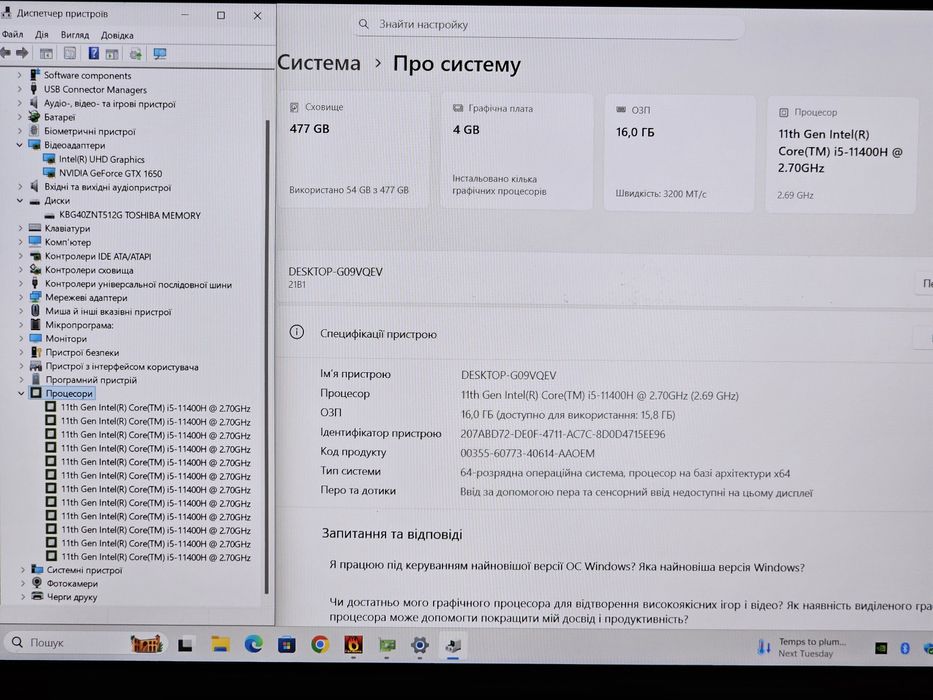Click the Миша й інші вказівні пристрої icon
This screenshot has height=700, width=933.
(x=35, y=311)
